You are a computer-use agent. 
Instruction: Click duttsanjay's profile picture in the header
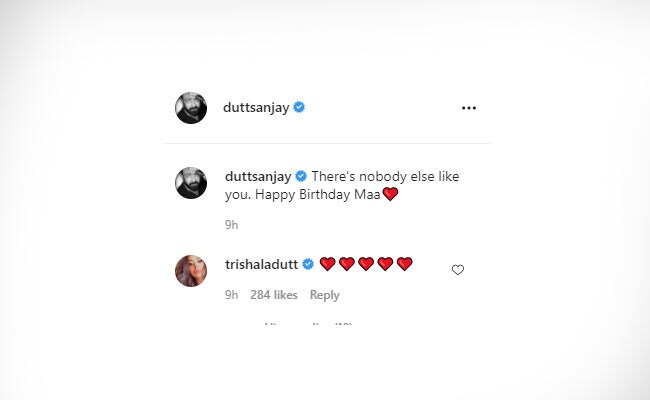(x=191, y=108)
